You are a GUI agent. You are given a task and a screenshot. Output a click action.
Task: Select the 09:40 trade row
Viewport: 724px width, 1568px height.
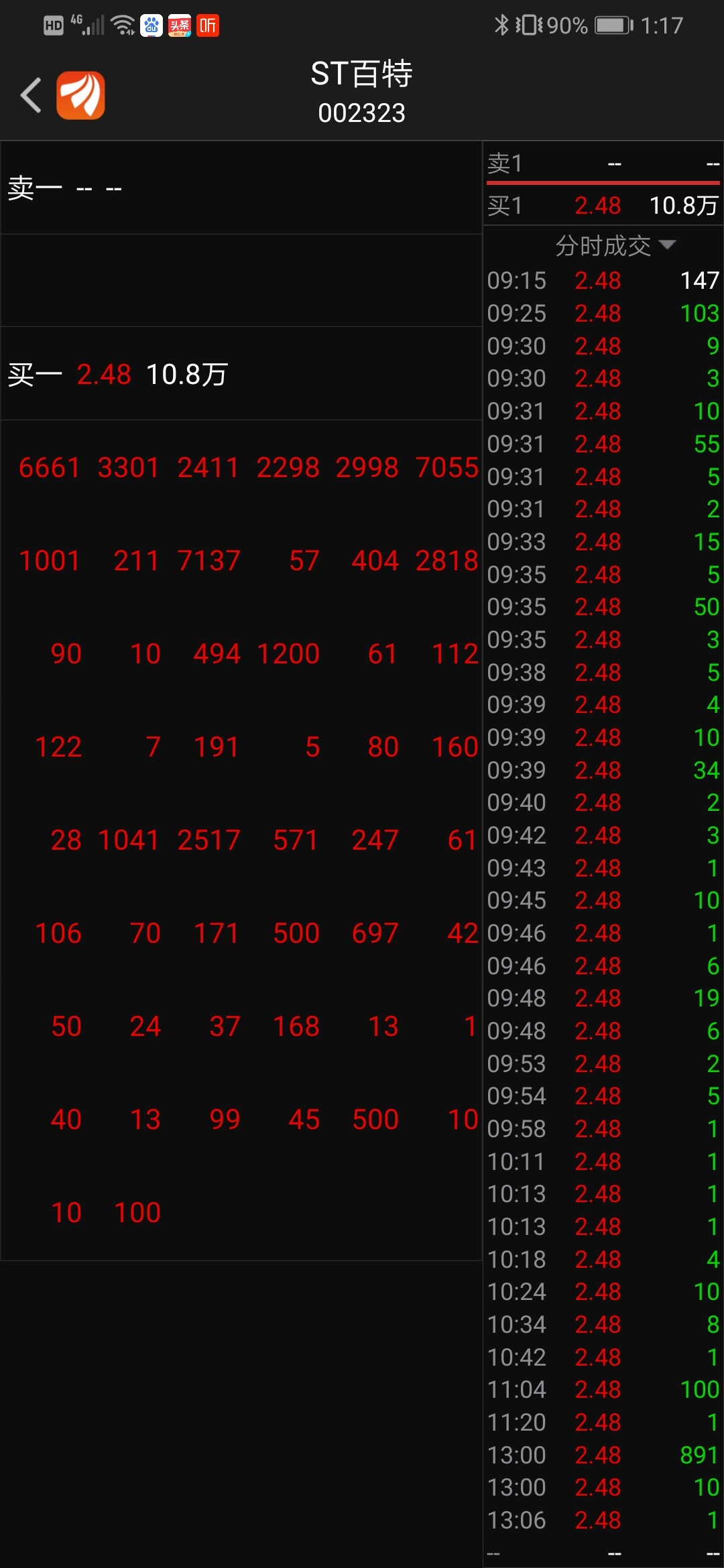coord(603,802)
